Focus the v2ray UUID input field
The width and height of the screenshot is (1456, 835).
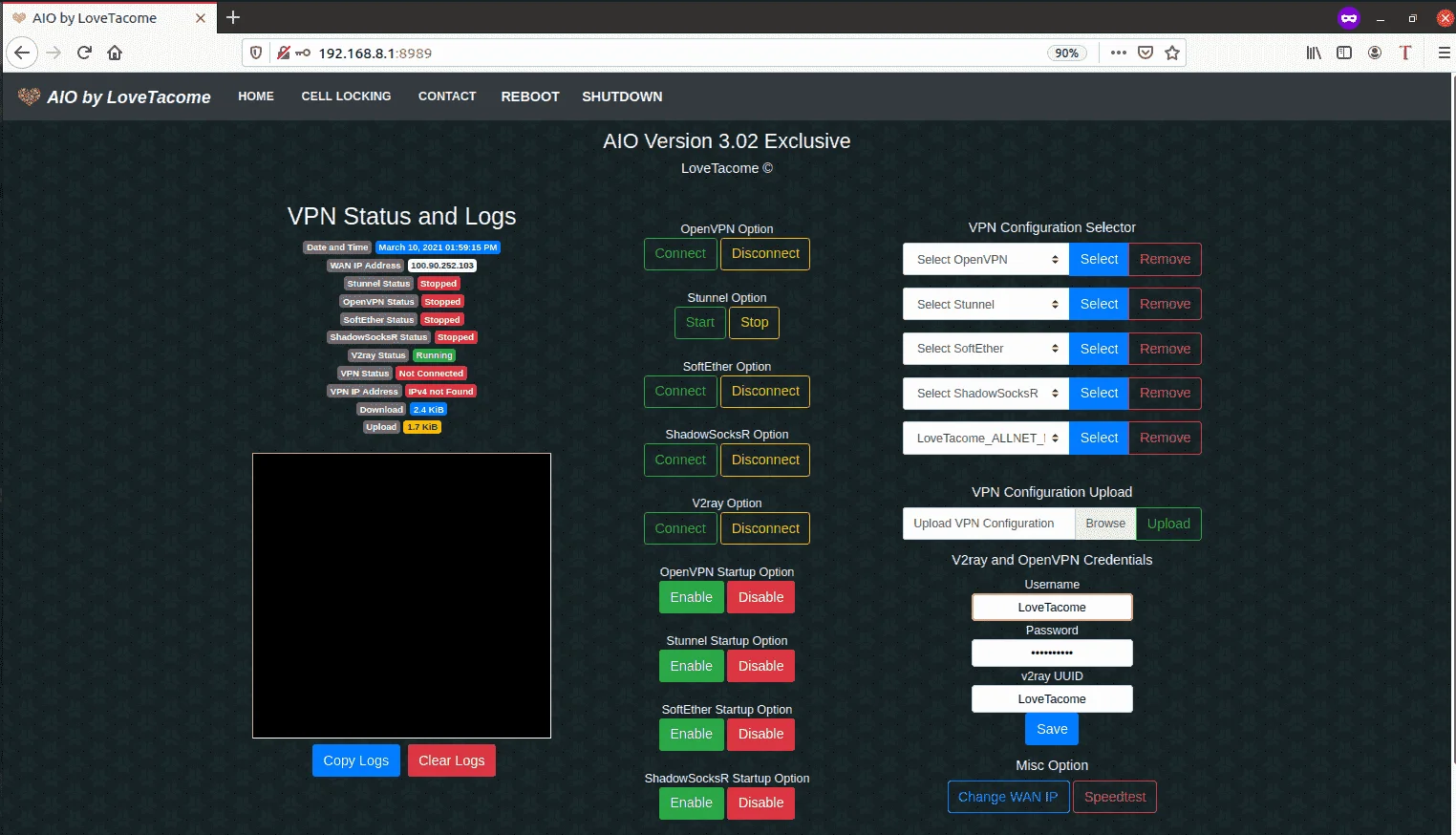(1052, 698)
